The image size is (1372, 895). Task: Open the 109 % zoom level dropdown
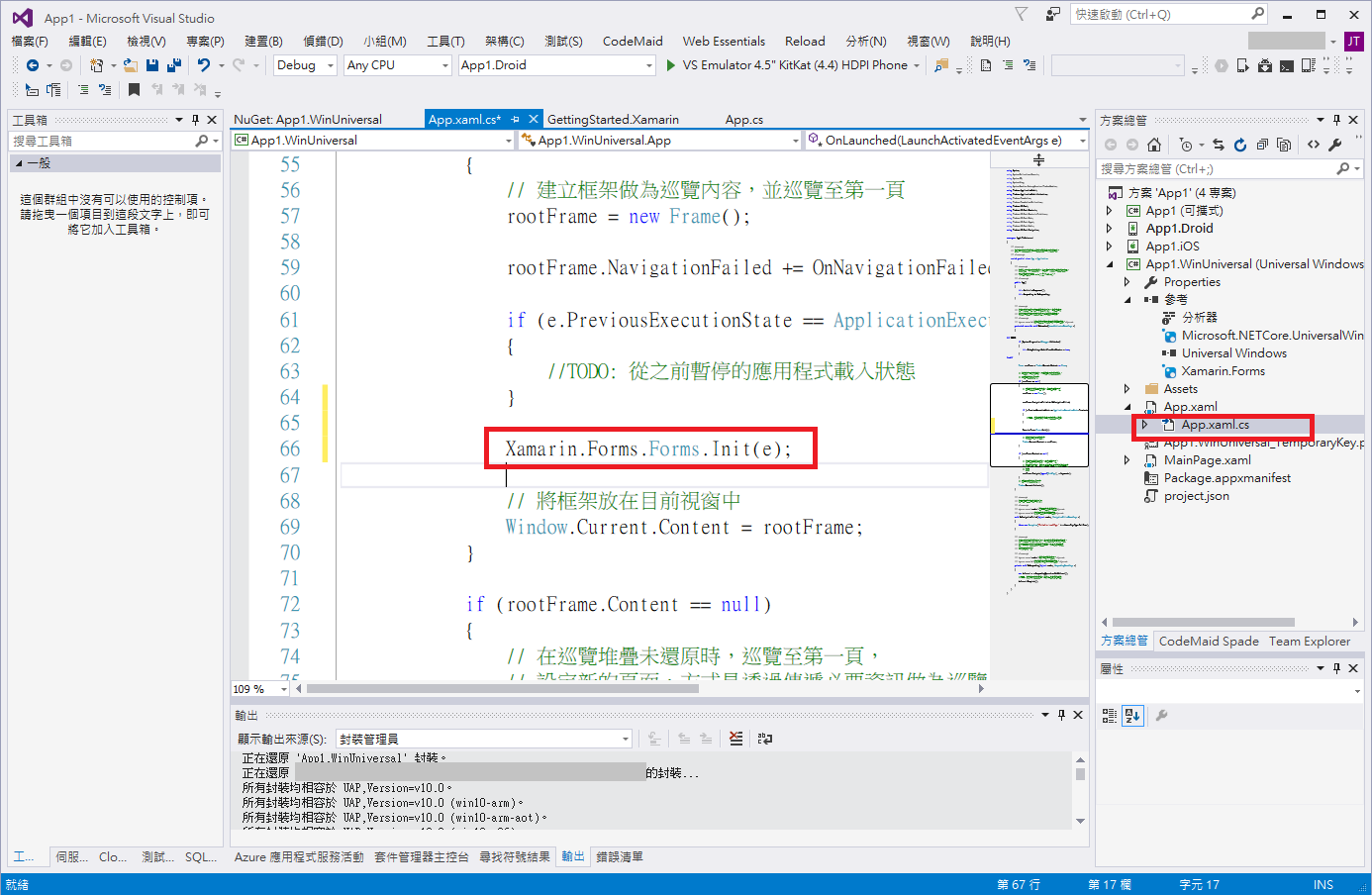(x=260, y=689)
